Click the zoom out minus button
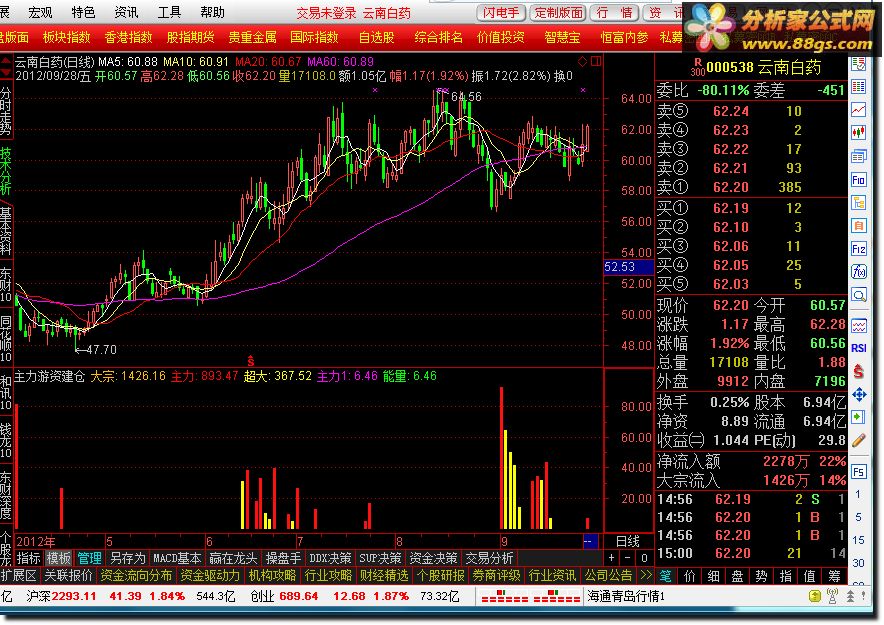884x625 pixels. [x=627, y=558]
